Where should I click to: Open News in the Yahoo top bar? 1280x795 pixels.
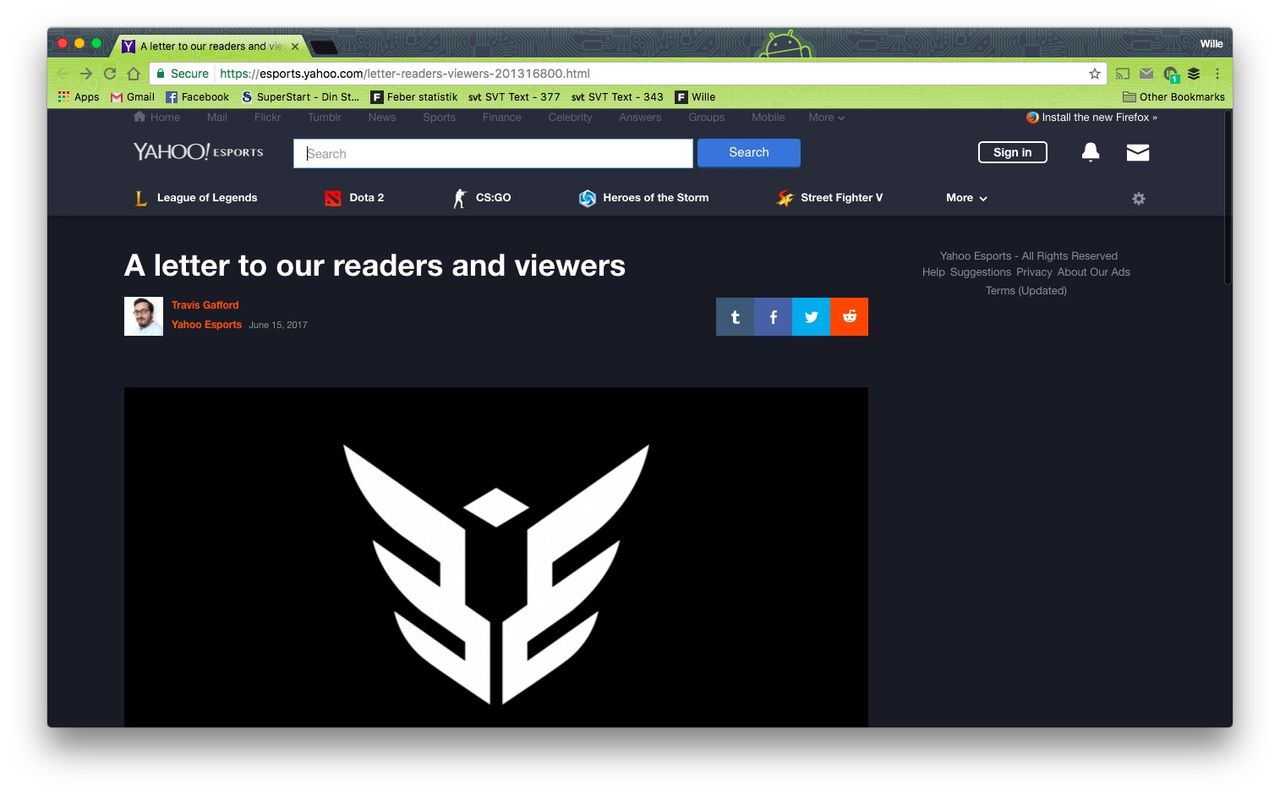[x=382, y=117]
